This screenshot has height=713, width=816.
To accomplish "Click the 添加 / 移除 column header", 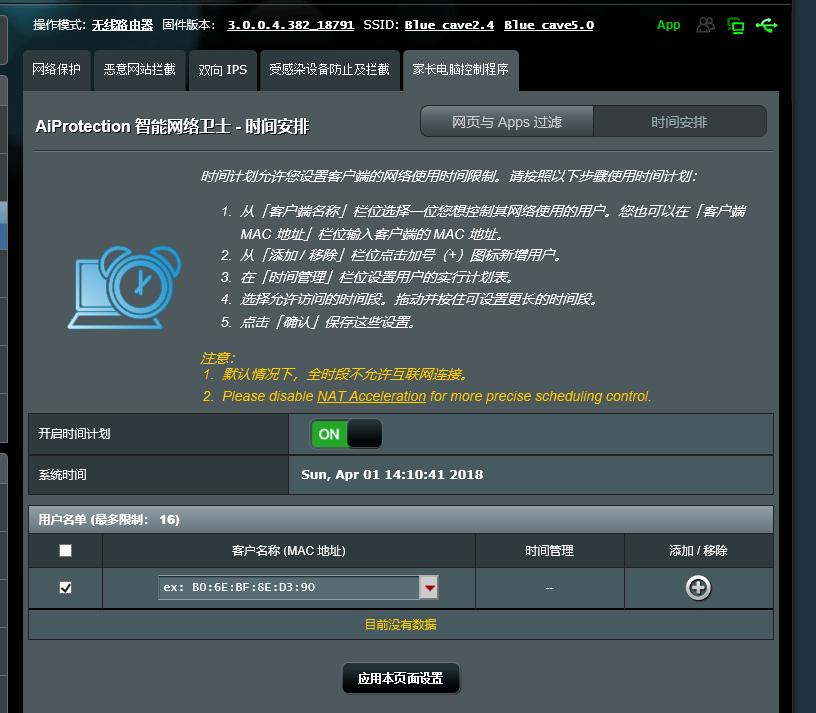I will click(x=698, y=551).
